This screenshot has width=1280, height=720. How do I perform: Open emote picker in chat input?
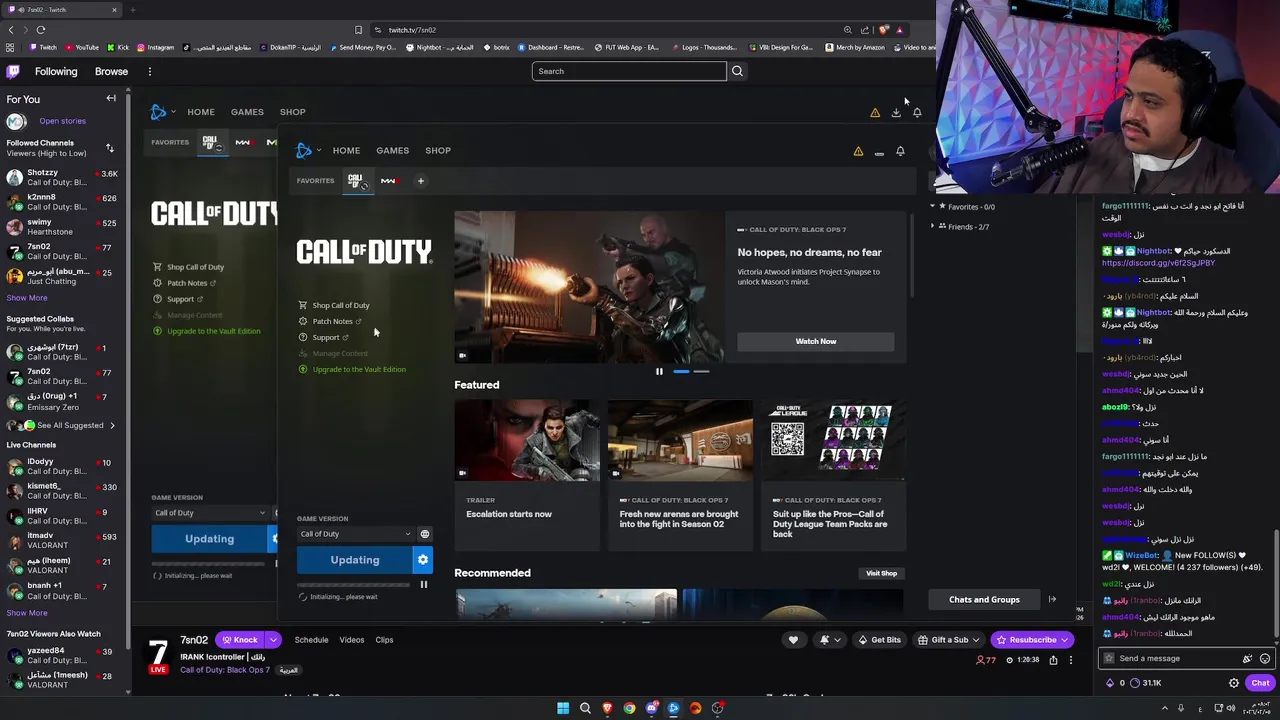(x=1265, y=659)
